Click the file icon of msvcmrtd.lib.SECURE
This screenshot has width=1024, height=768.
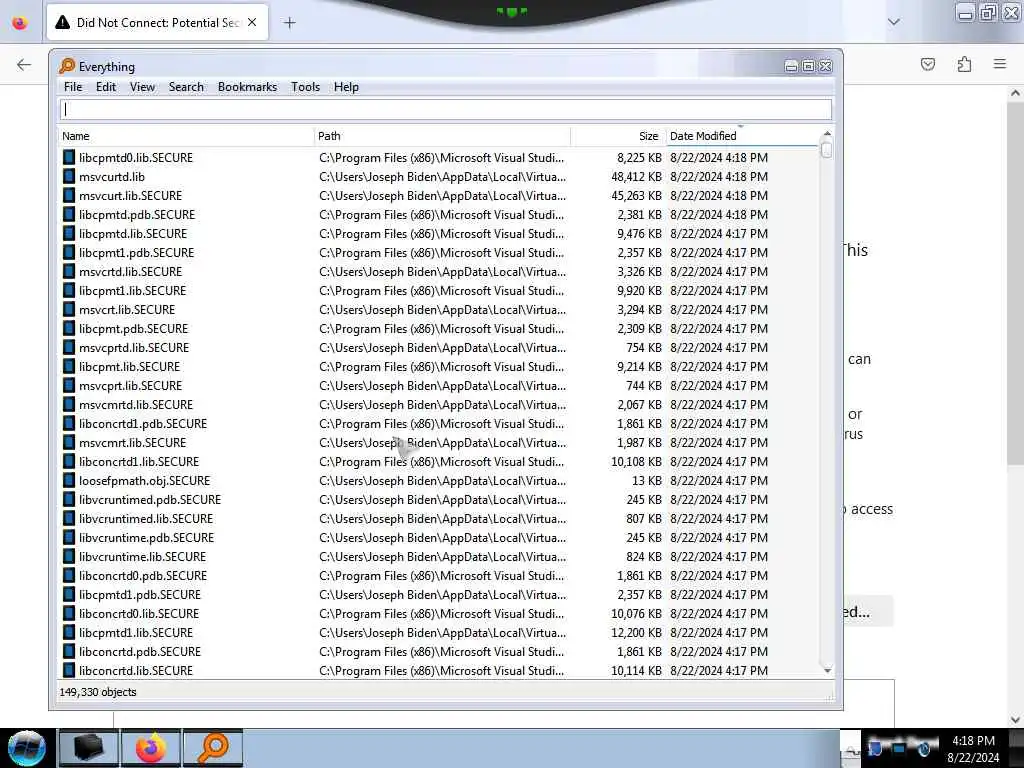click(x=69, y=404)
